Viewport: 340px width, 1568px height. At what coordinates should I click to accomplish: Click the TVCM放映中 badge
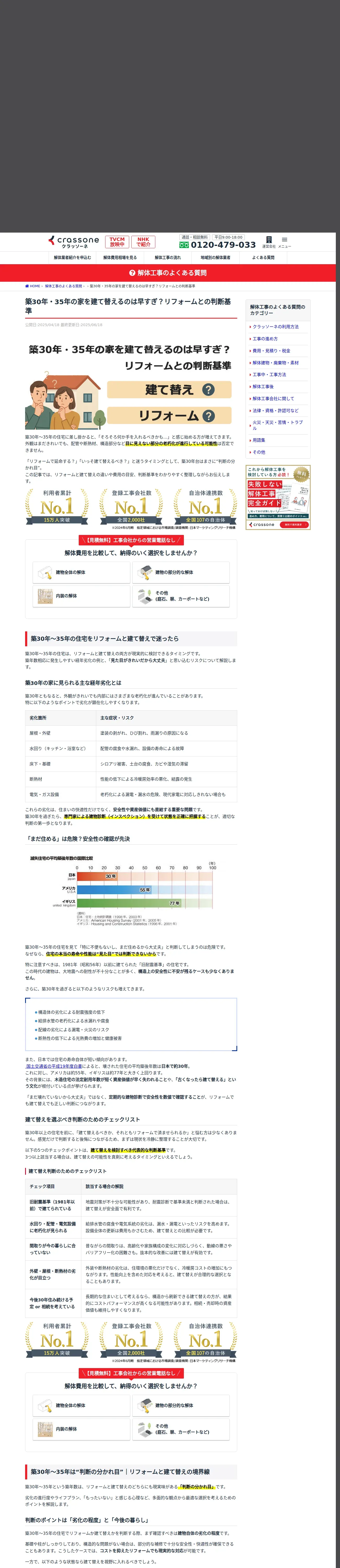click(x=117, y=242)
